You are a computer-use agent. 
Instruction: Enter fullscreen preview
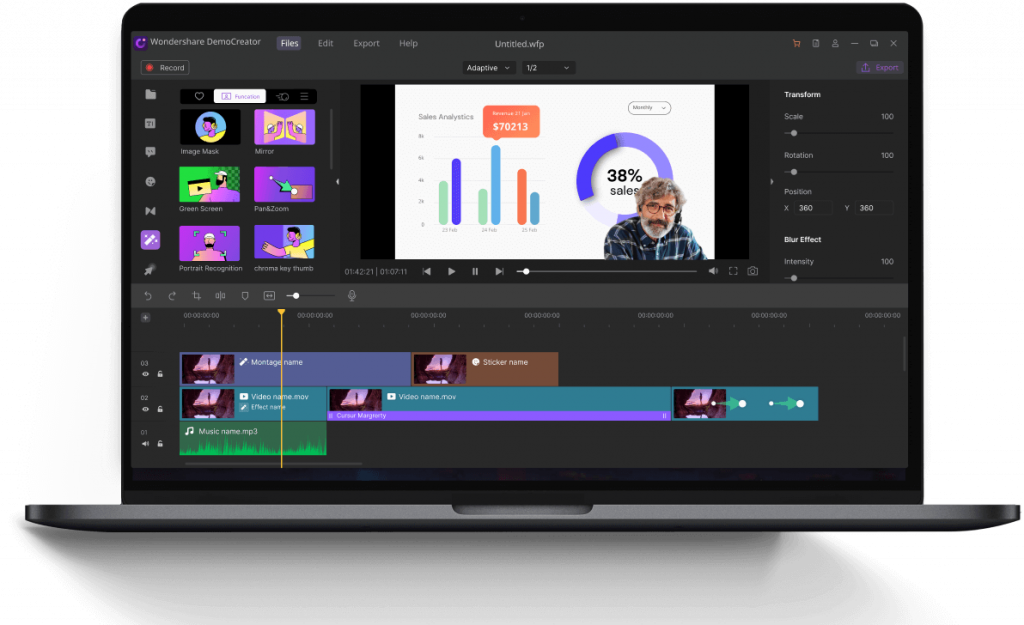(x=733, y=271)
